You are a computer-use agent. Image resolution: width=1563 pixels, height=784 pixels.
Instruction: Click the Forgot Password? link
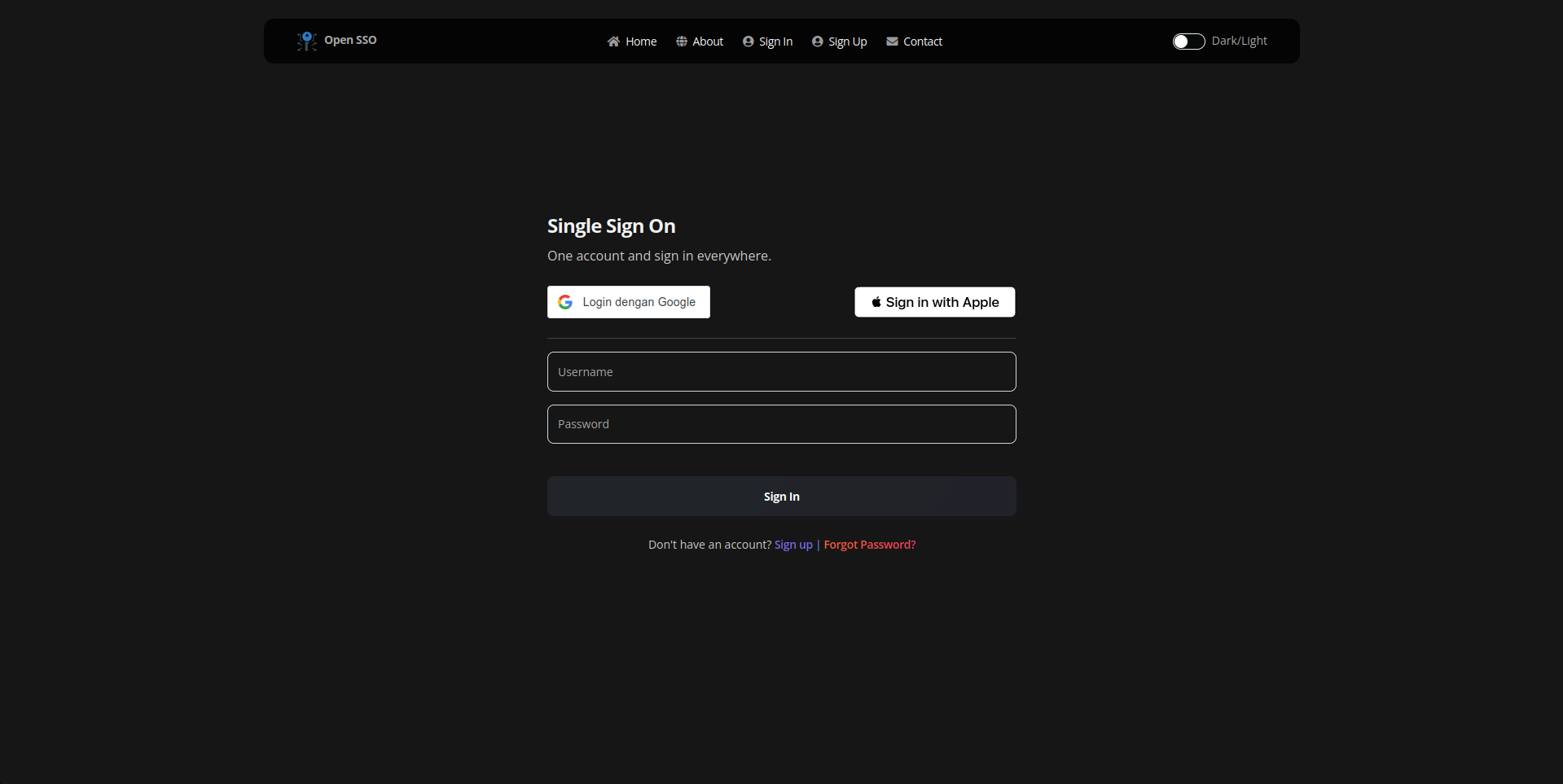[868, 544]
